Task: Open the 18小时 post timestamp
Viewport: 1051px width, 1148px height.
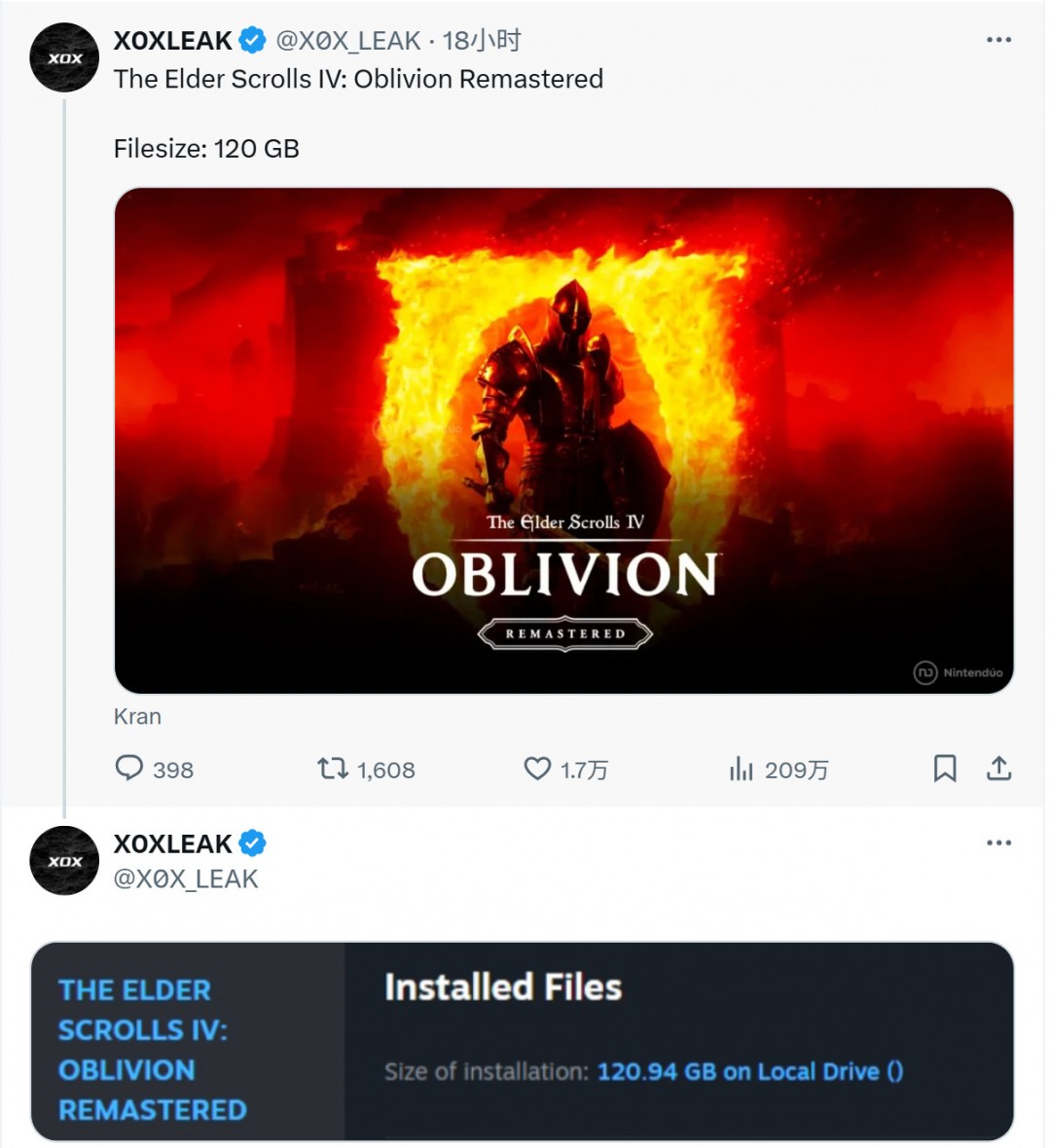Action: [482, 40]
